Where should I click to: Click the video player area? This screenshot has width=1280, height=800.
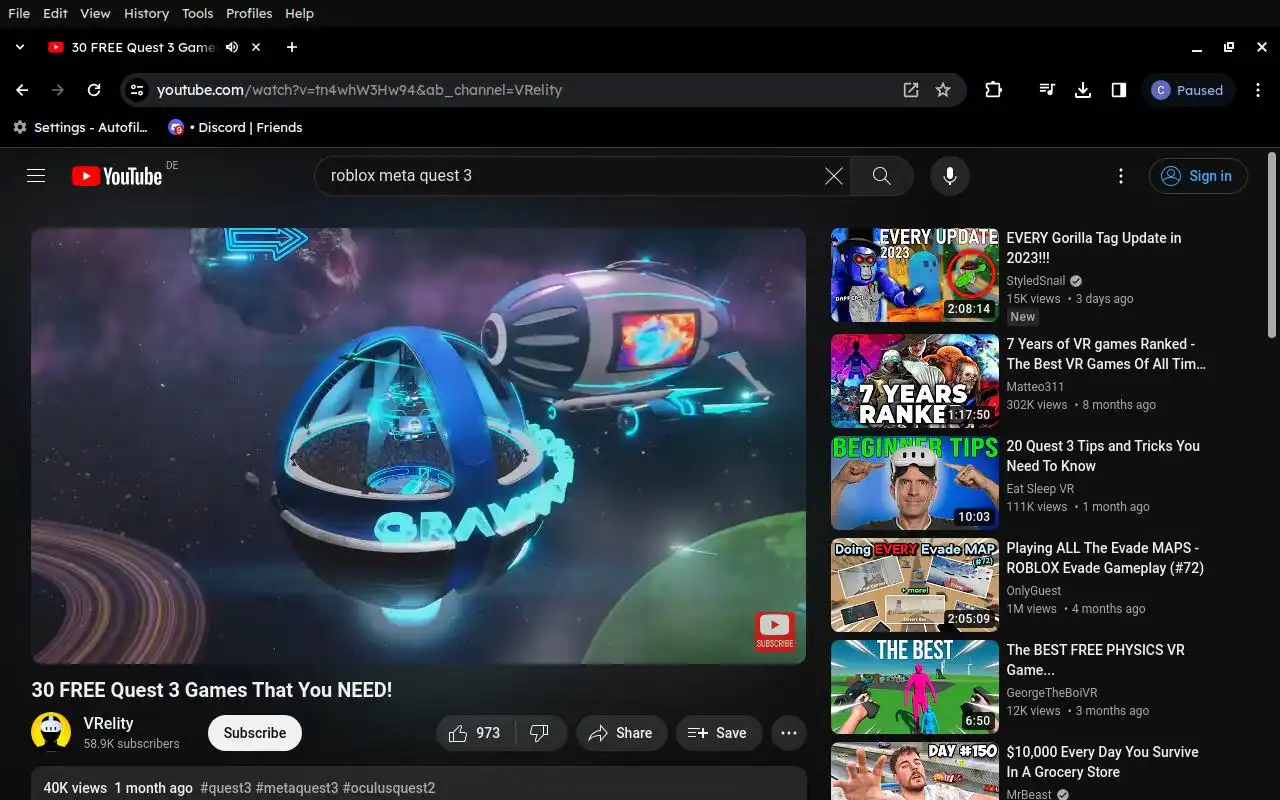tap(418, 446)
